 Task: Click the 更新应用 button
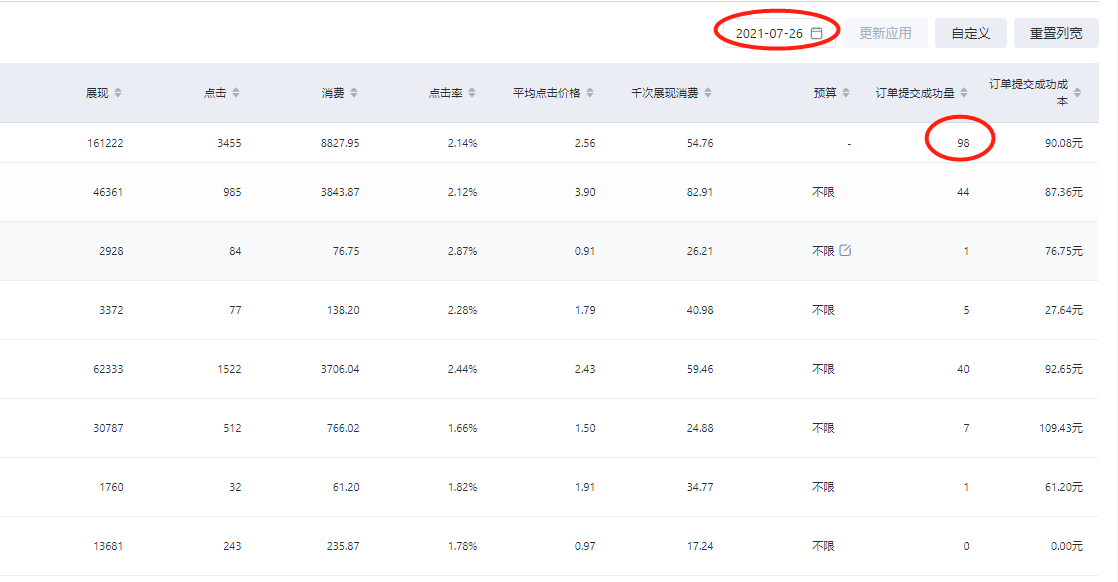885,33
